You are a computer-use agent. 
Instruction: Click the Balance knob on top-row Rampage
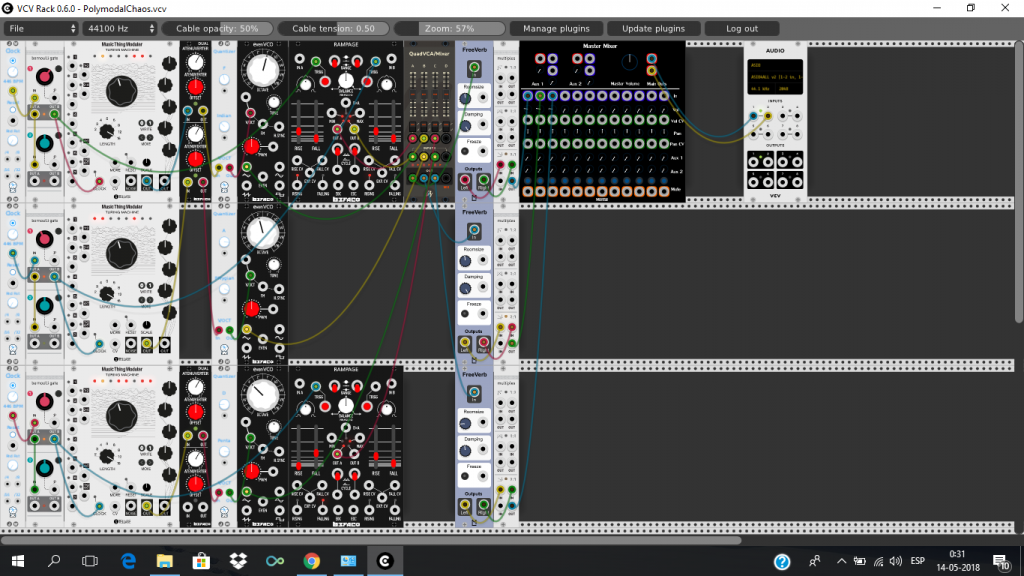(345, 80)
